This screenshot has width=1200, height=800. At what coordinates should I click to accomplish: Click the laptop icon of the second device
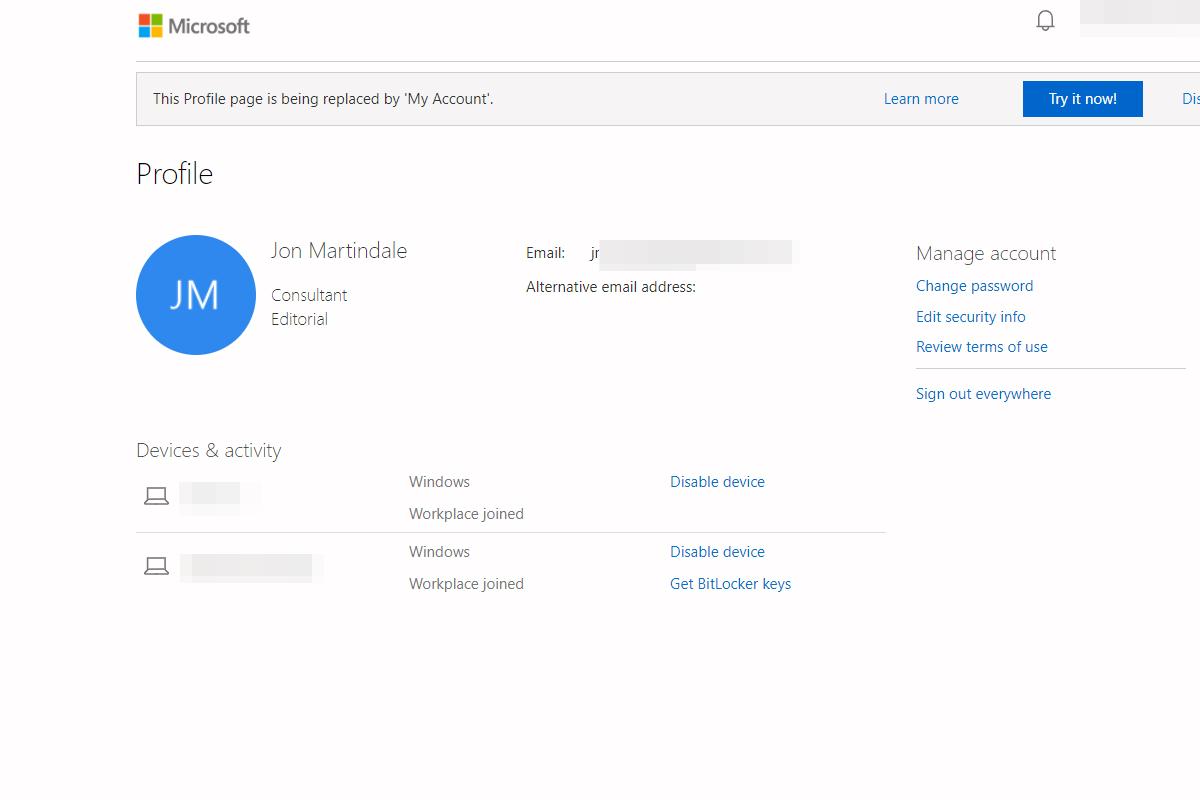coord(156,567)
